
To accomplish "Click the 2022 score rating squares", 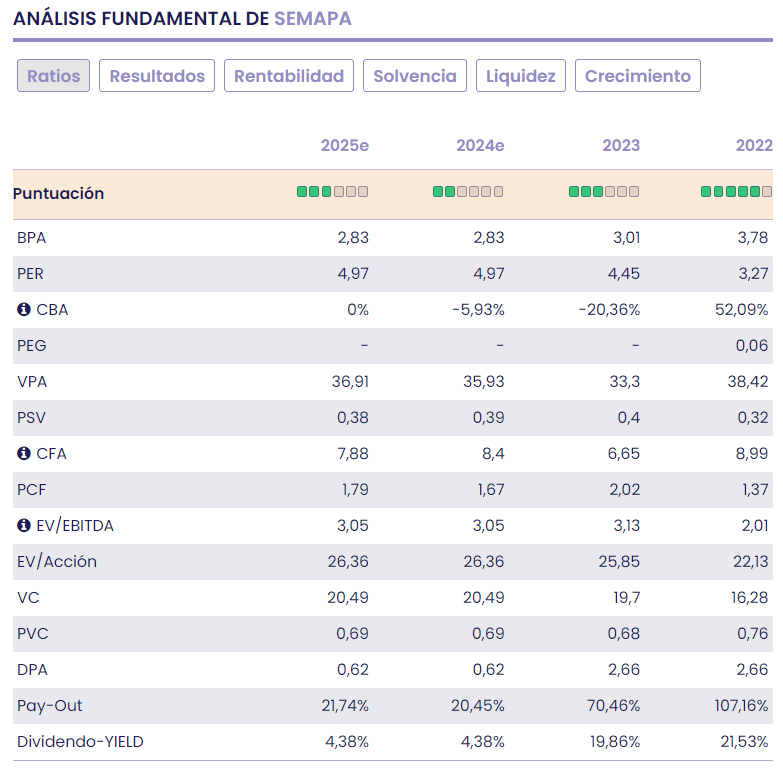I will (x=736, y=192).
